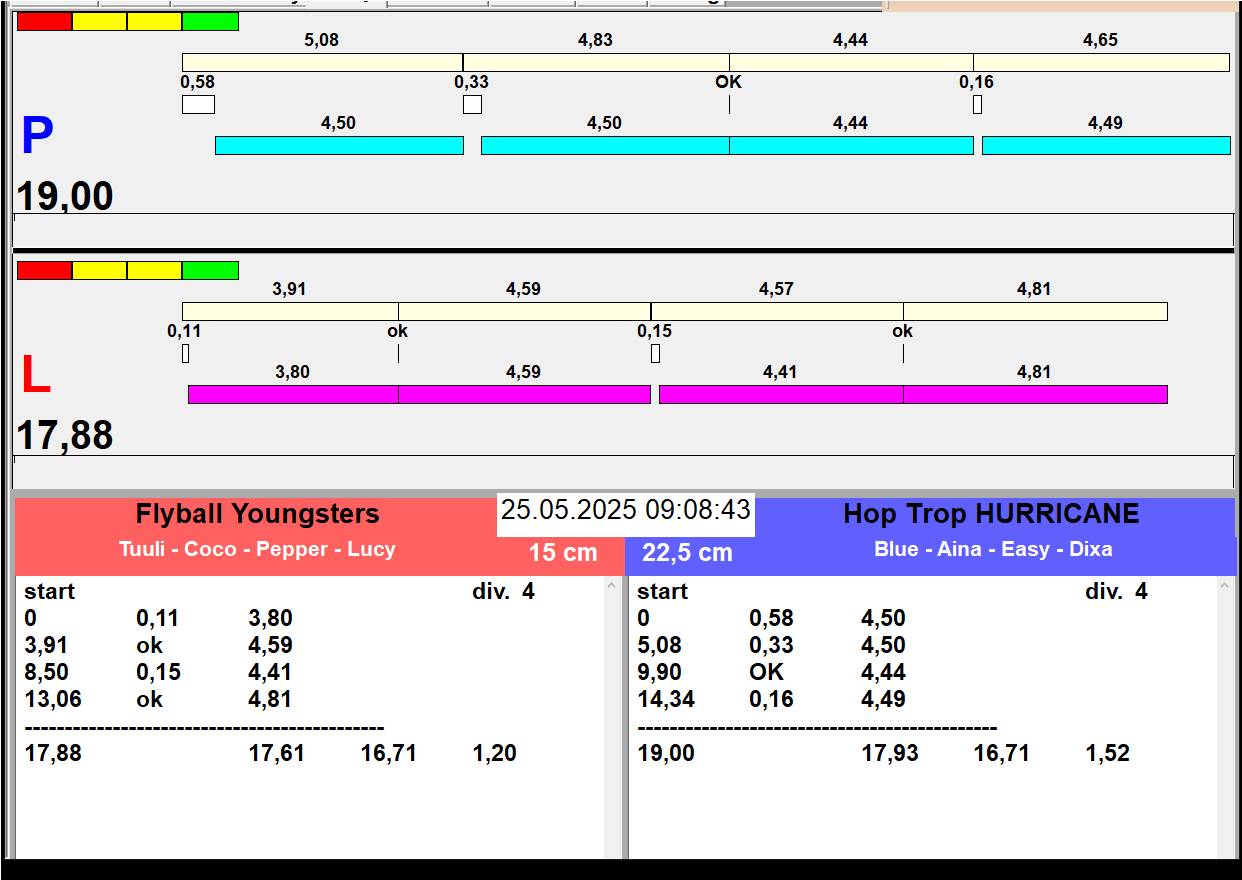Click the empty field below lane P time 19,00
This screenshot has width=1242, height=880.
point(623,229)
